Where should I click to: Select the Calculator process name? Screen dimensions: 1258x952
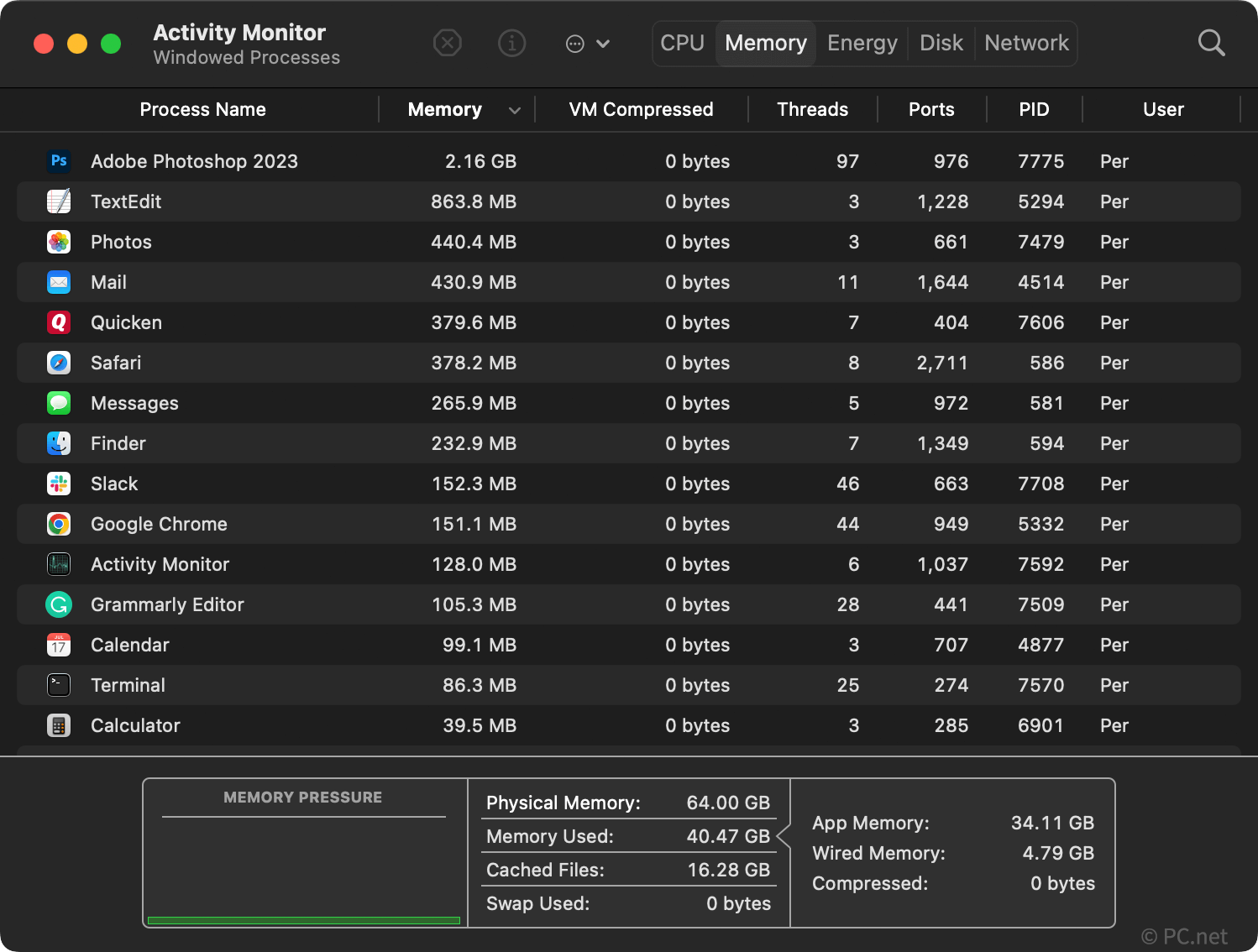click(x=135, y=725)
